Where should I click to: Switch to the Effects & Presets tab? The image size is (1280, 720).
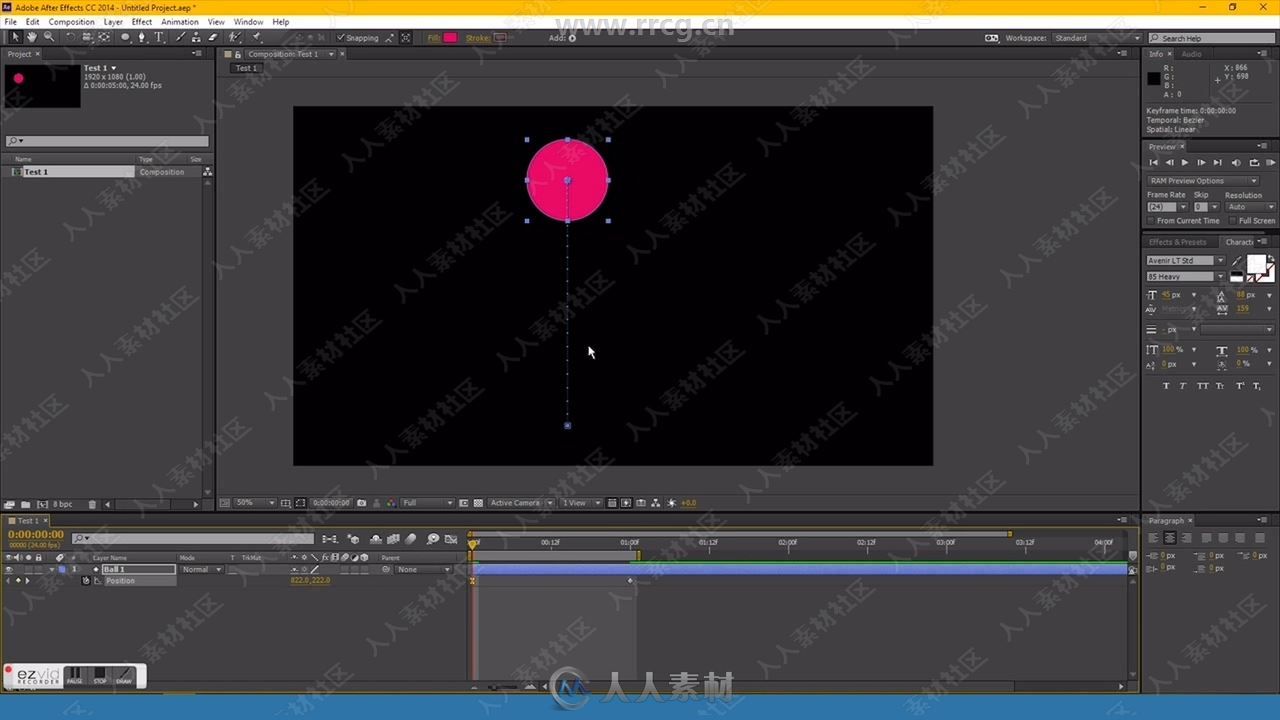click(x=1177, y=242)
